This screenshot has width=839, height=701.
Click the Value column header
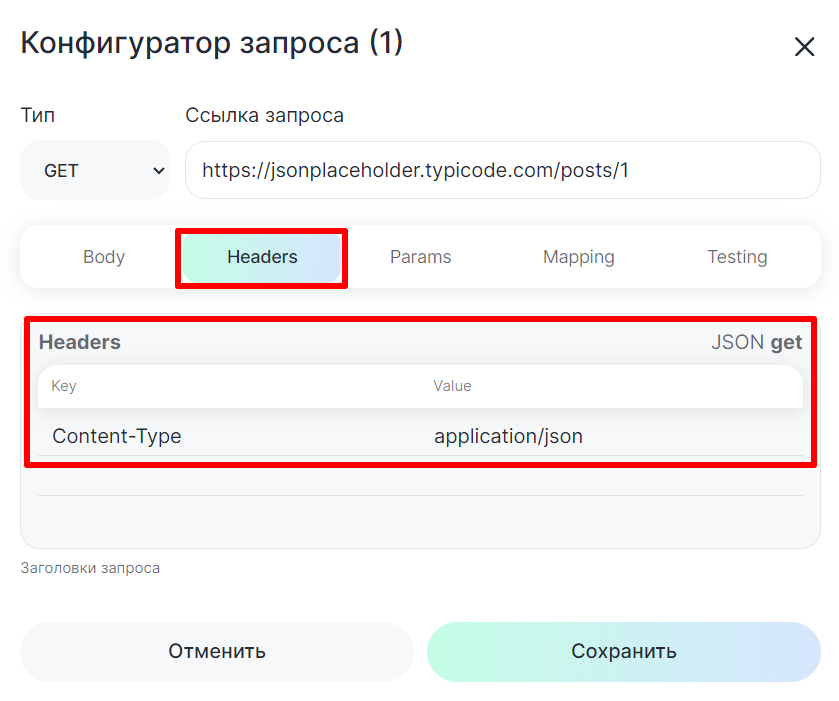(x=452, y=386)
